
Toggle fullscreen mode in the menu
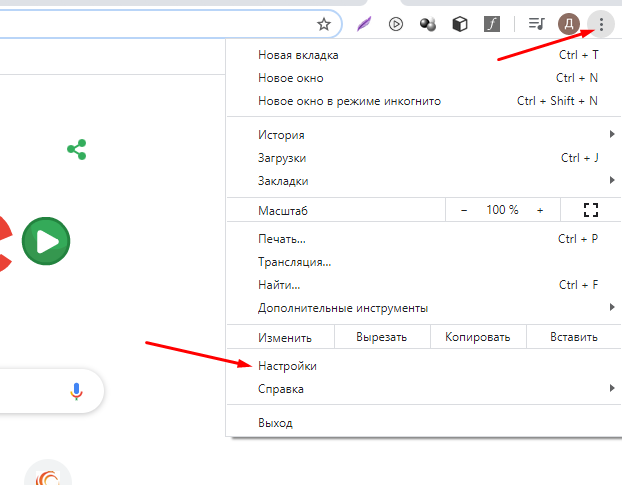591,210
